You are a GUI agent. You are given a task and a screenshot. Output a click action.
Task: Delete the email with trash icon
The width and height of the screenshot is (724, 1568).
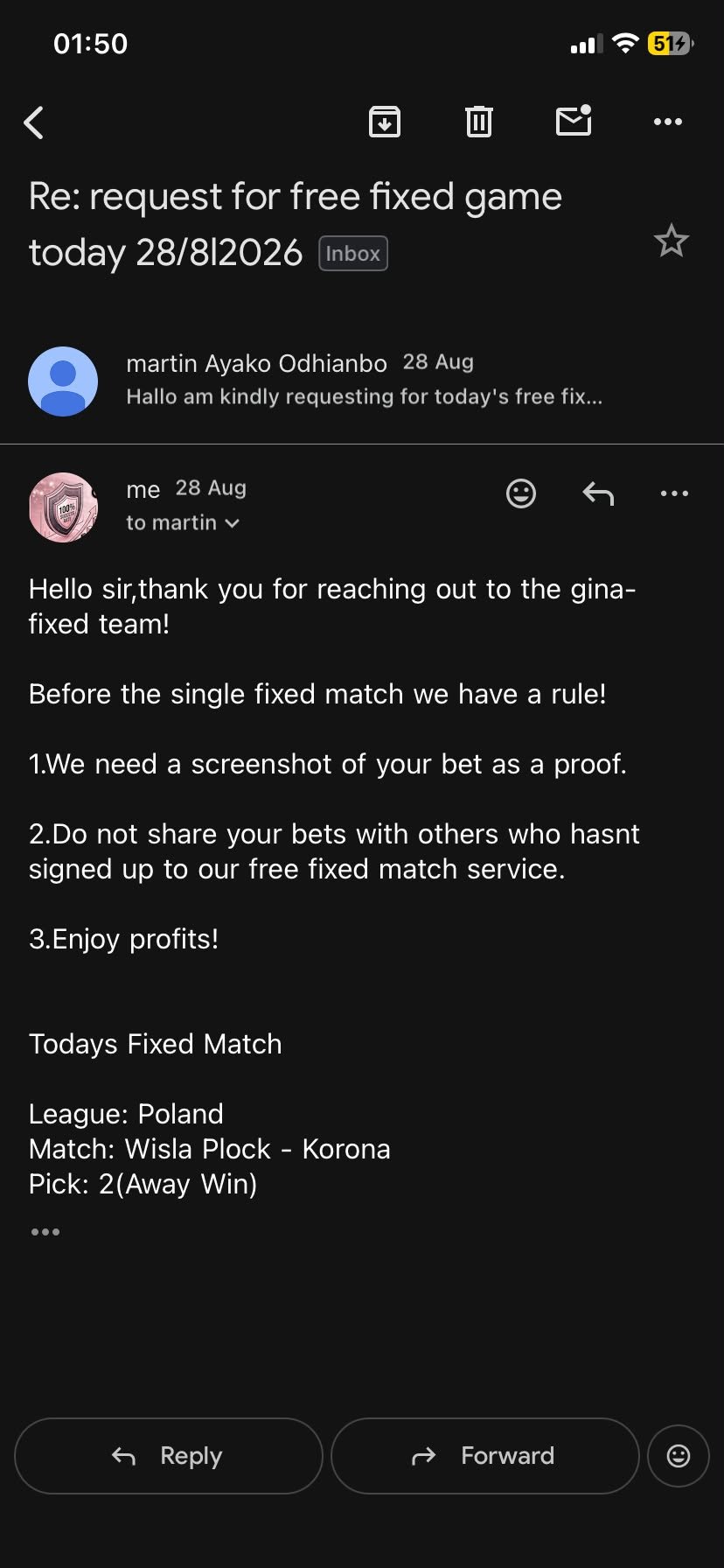click(478, 122)
